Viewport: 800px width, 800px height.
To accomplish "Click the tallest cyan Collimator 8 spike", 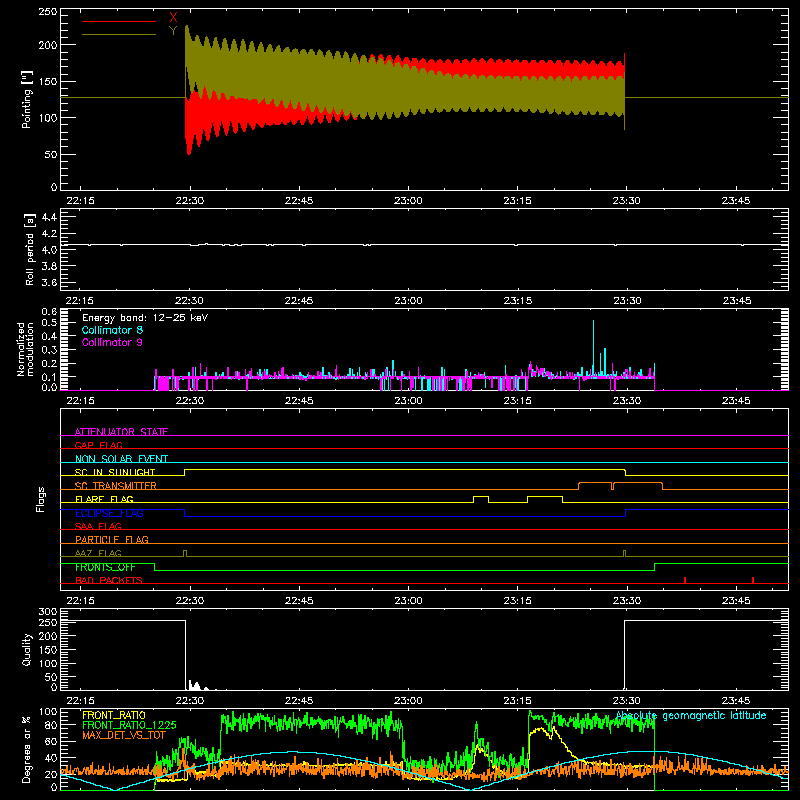I will click(593, 347).
